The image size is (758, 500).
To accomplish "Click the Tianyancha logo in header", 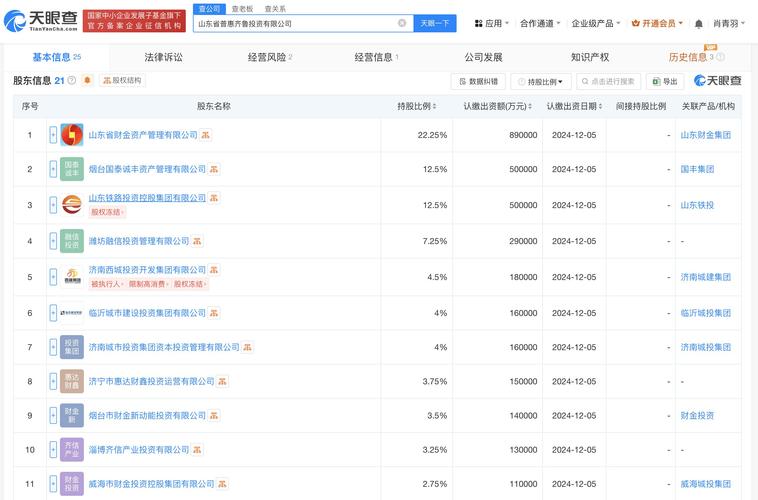I will tap(41, 21).
